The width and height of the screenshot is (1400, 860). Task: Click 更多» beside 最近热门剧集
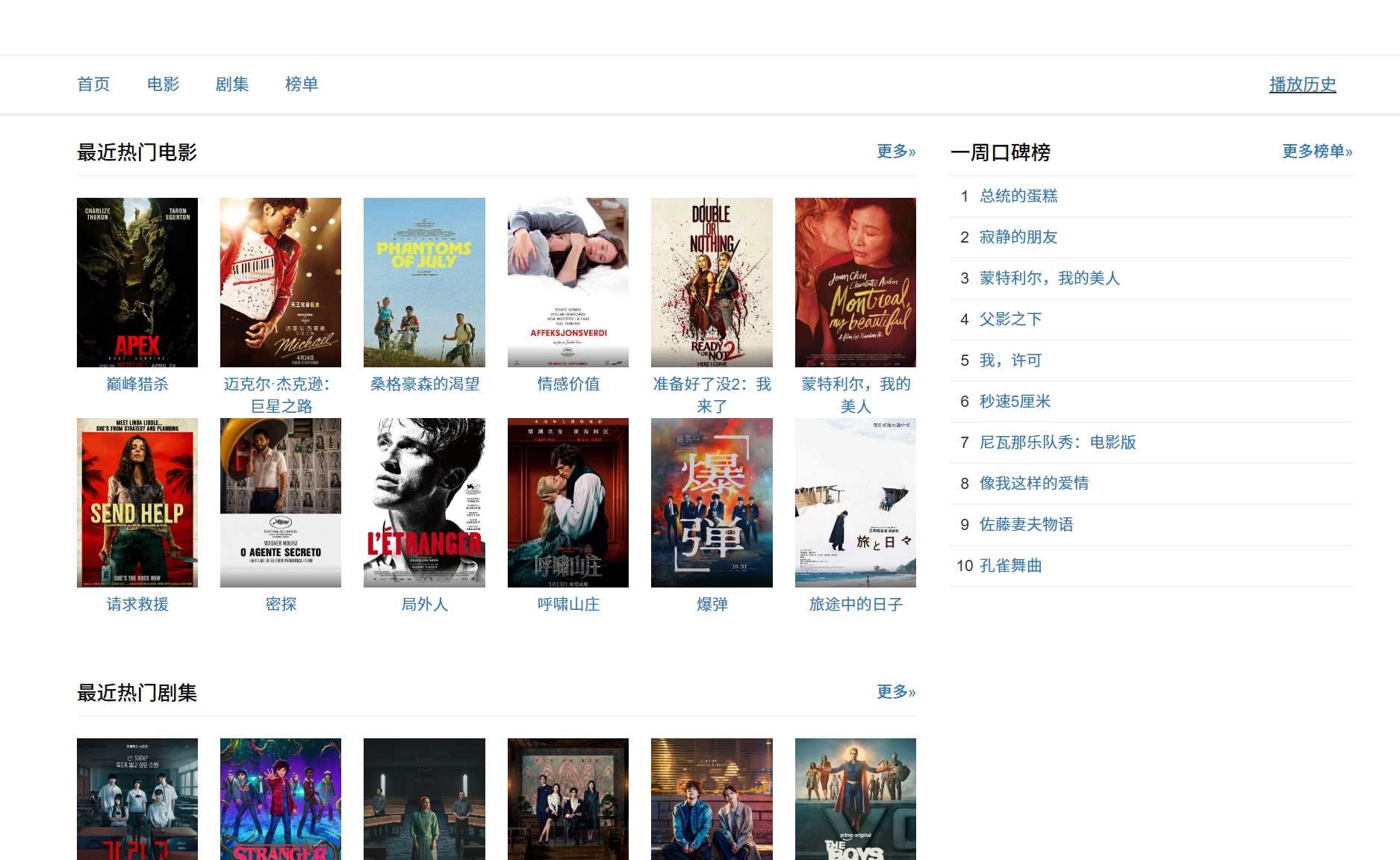tap(895, 692)
